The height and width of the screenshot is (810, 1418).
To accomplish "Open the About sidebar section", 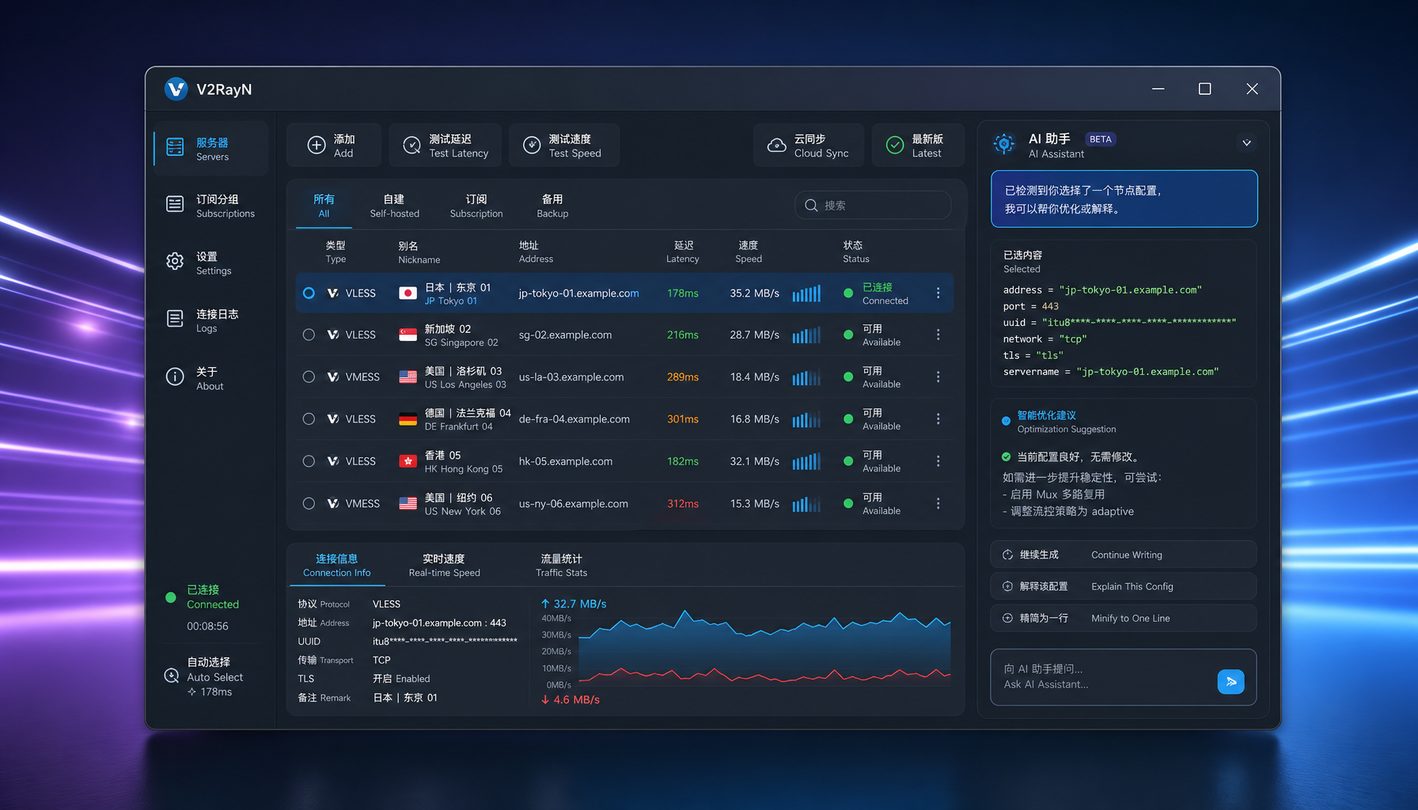I will (x=211, y=378).
